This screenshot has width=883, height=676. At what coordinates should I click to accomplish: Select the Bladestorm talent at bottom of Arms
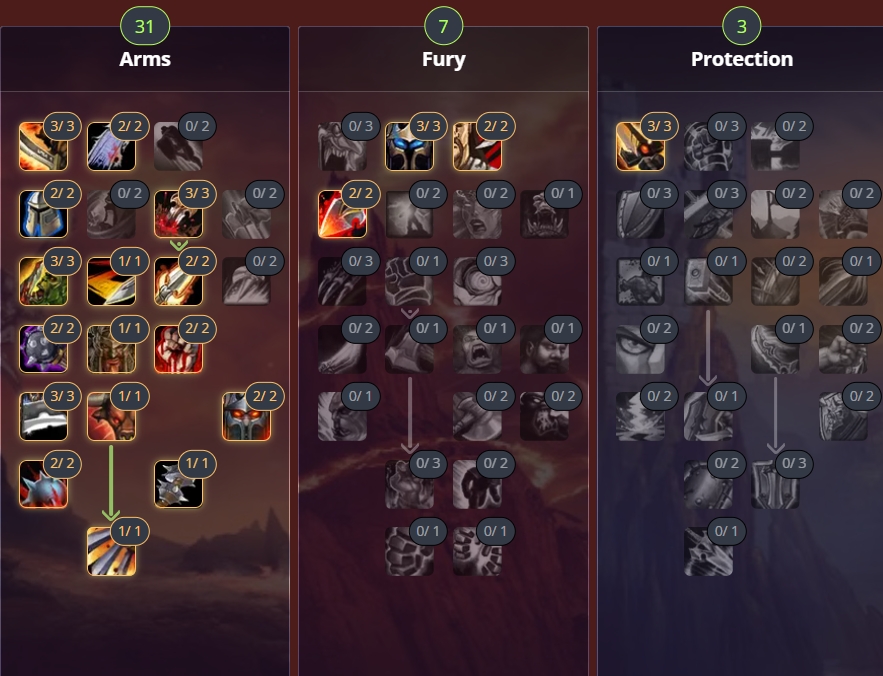click(112, 552)
